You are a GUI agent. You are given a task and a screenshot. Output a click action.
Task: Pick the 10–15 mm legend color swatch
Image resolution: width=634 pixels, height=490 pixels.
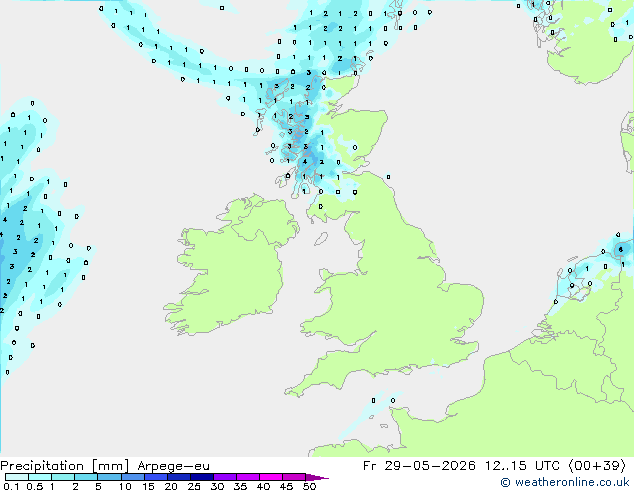click(x=132, y=477)
